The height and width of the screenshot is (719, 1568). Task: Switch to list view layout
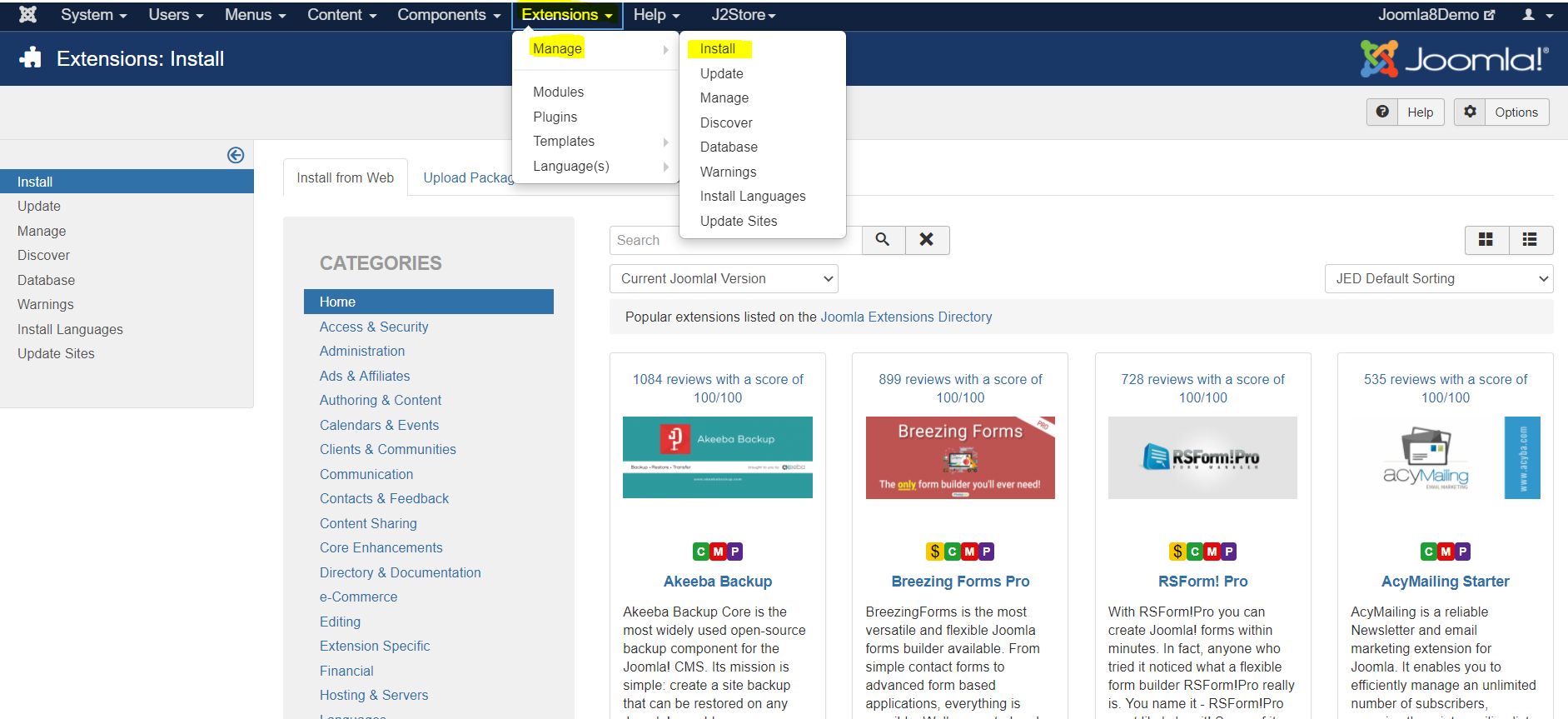point(1531,240)
